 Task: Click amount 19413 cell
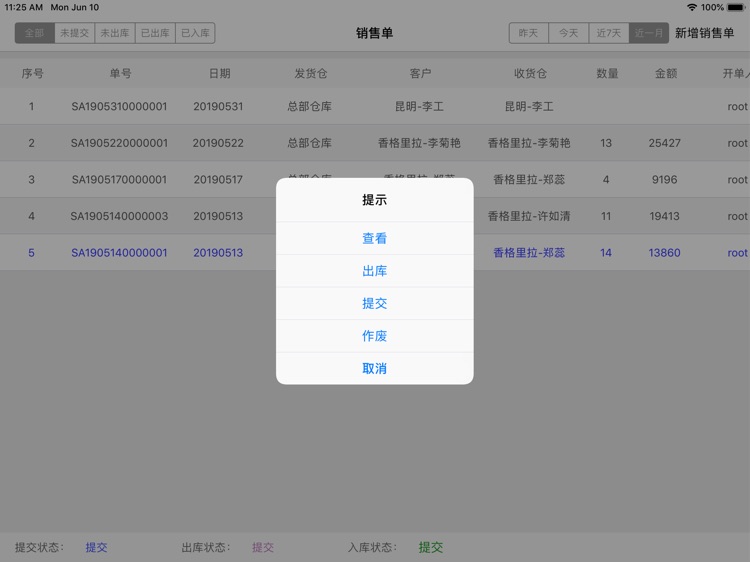pyautogui.click(x=664, y=216)
